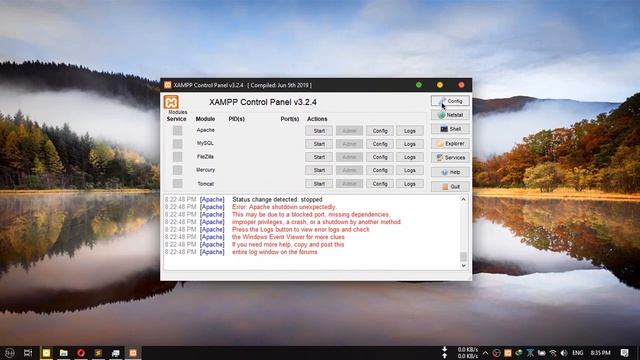Select log line 'the Windows Event Viewer for more clues'

288,237
